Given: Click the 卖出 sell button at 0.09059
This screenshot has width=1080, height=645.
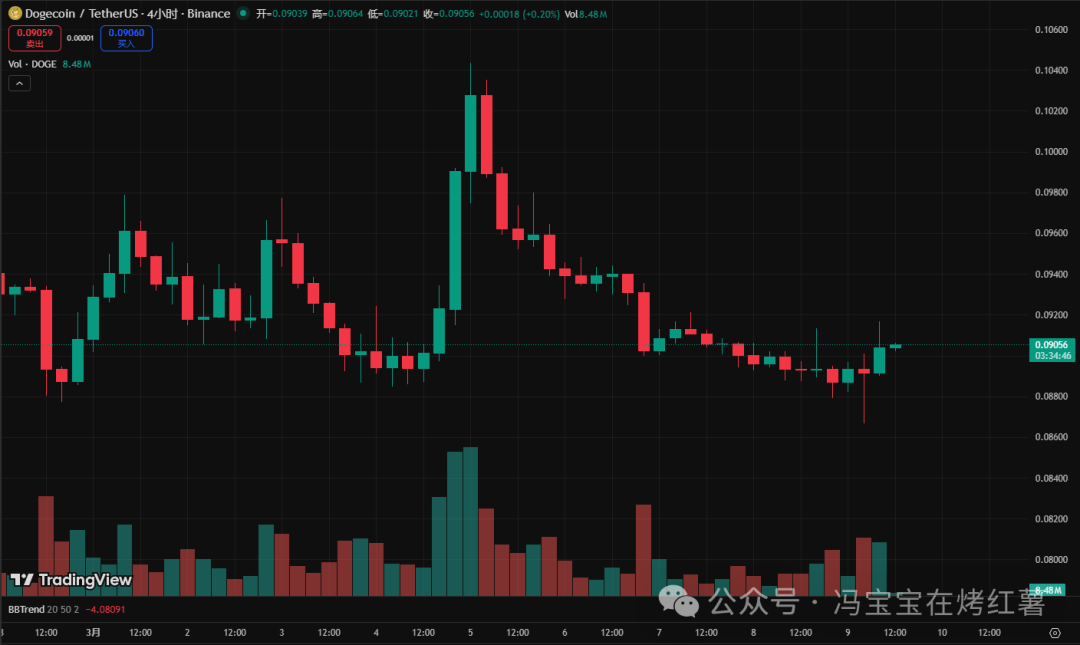Looking at the screenshot, I should click(x=35, y=38).
